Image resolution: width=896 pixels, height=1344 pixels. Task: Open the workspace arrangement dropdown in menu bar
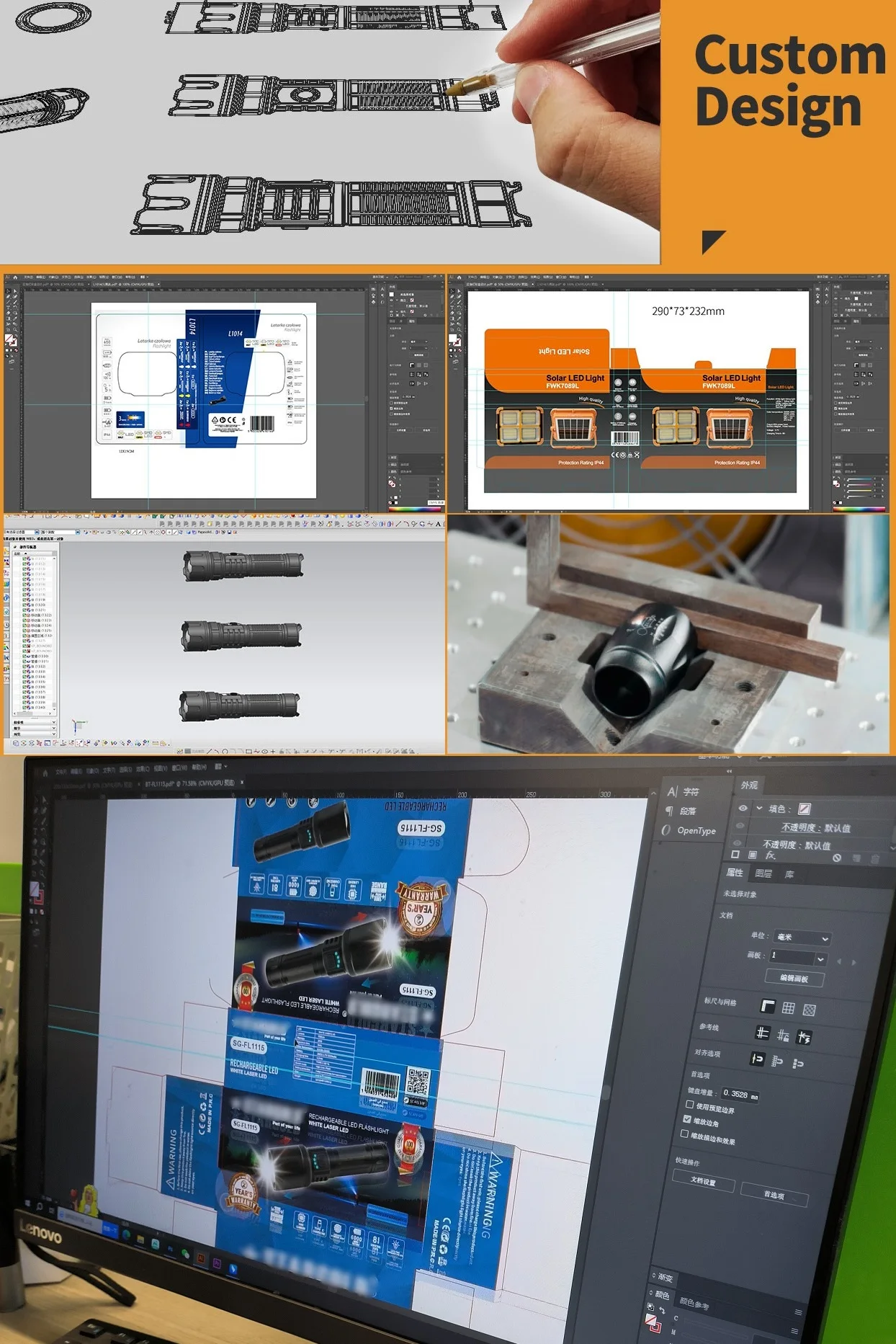(222, 767)
